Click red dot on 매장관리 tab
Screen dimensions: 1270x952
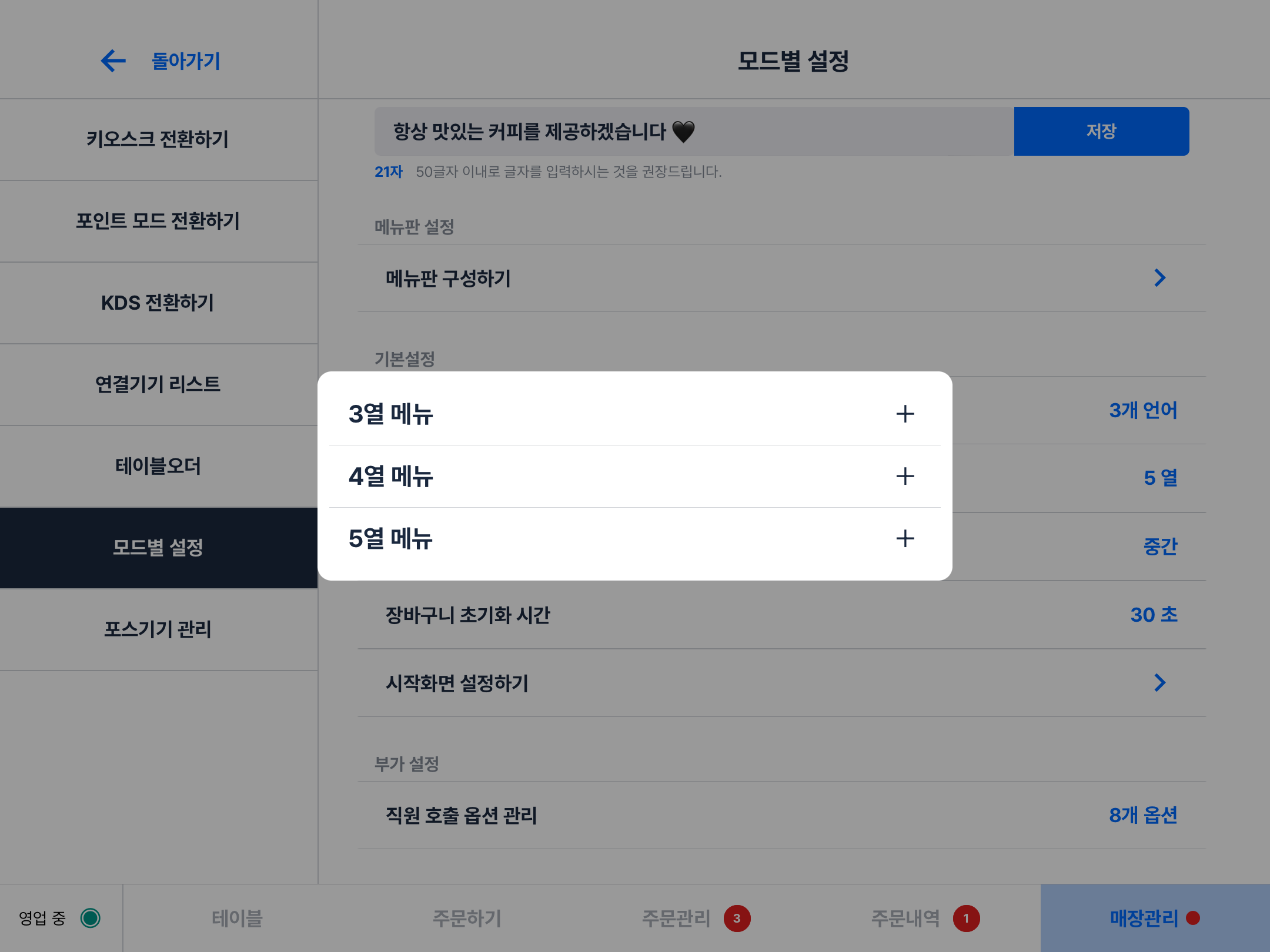point(1193,918)
